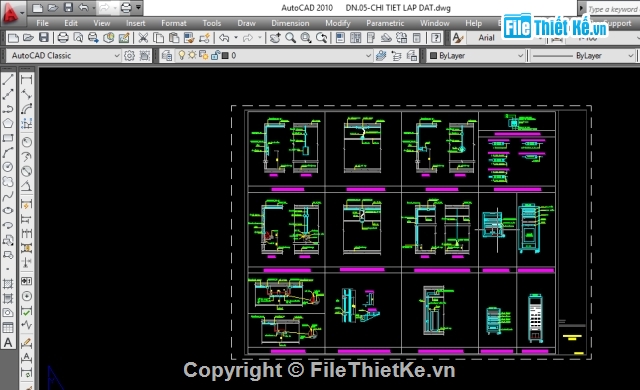The image size is (640, 390).
Task: Choose the Multiline Text tool
Action: (8, 343)
